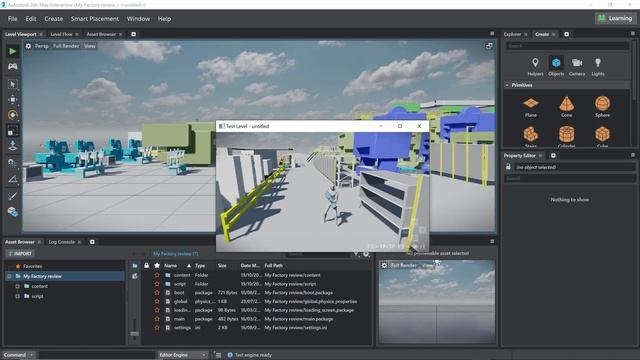Favorite the content folder with its star
This screenshot has height=360, width=640.
pyautogui.click(x=157, y=275)
